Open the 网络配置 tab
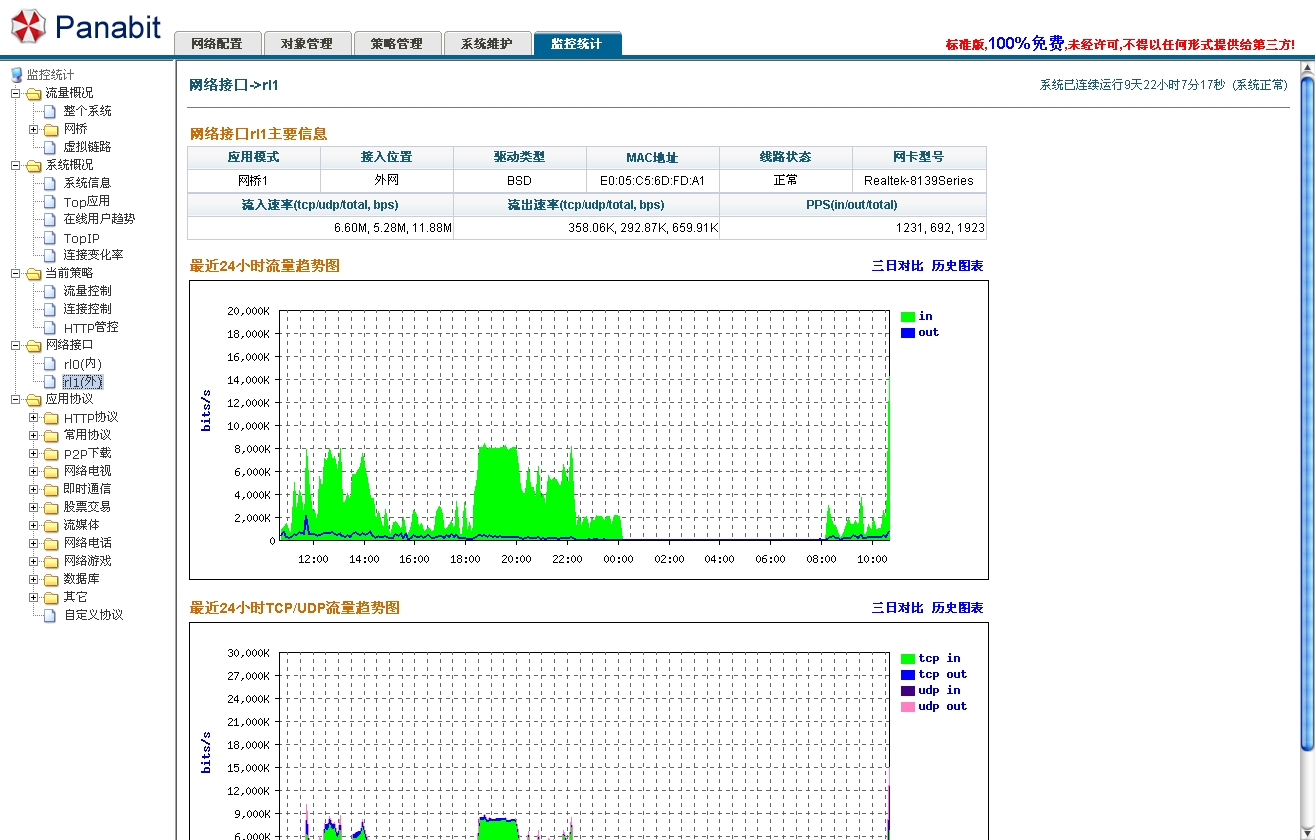 coord(217,44)
